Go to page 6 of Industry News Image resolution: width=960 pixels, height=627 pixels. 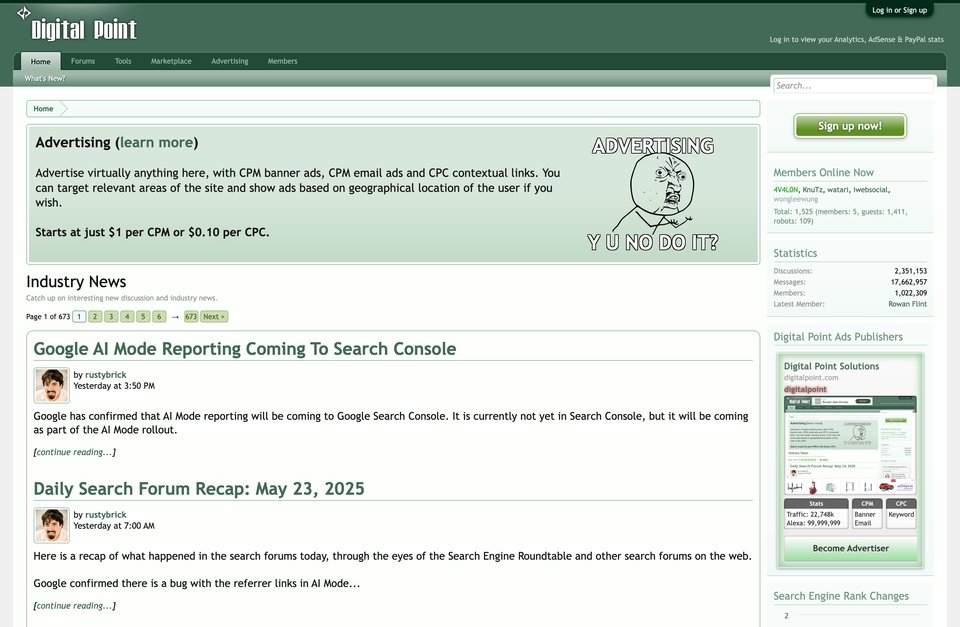(159, 317)
